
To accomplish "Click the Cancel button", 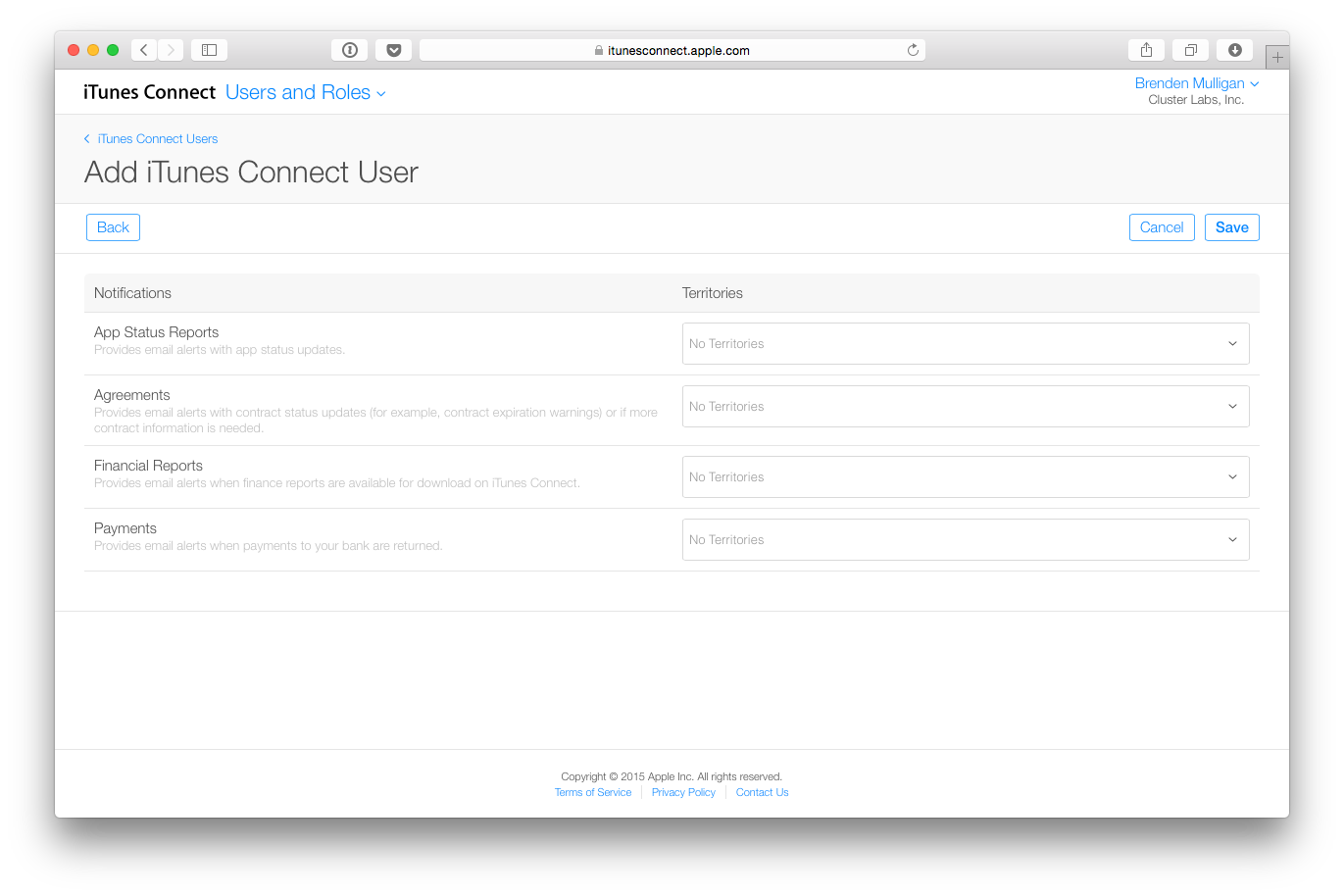I will pyautogui.click(x=1162, y=227).
